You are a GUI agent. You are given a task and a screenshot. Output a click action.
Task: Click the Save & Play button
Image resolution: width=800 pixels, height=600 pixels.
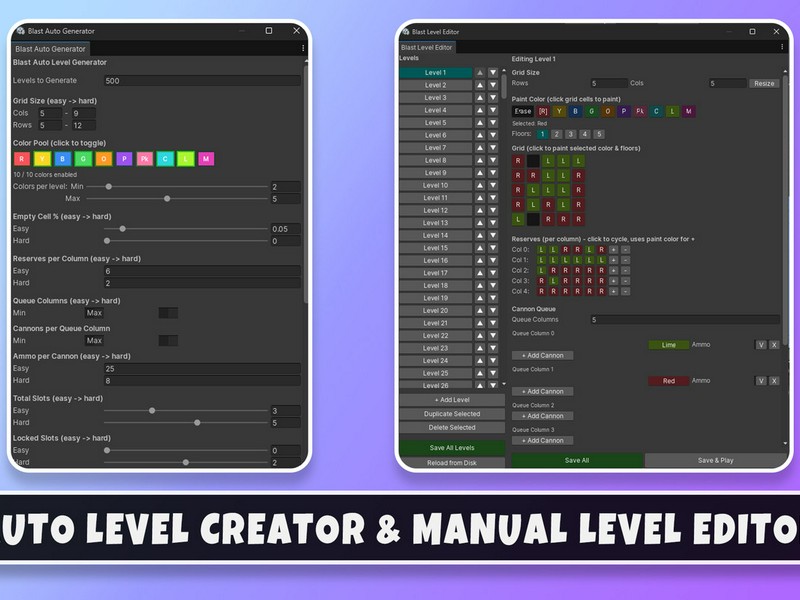click(x=715, y=460)
